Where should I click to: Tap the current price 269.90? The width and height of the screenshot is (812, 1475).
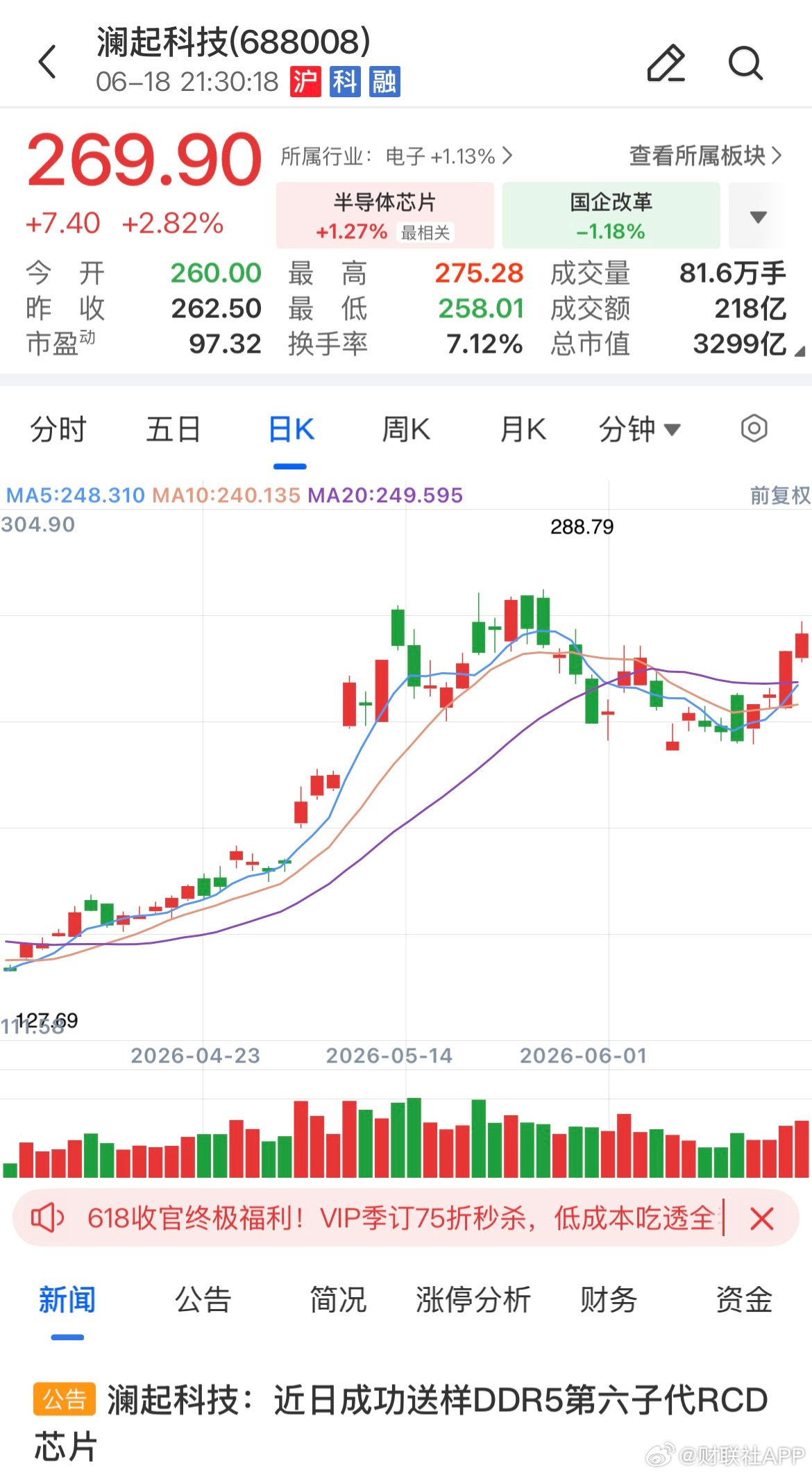point(144,160)
